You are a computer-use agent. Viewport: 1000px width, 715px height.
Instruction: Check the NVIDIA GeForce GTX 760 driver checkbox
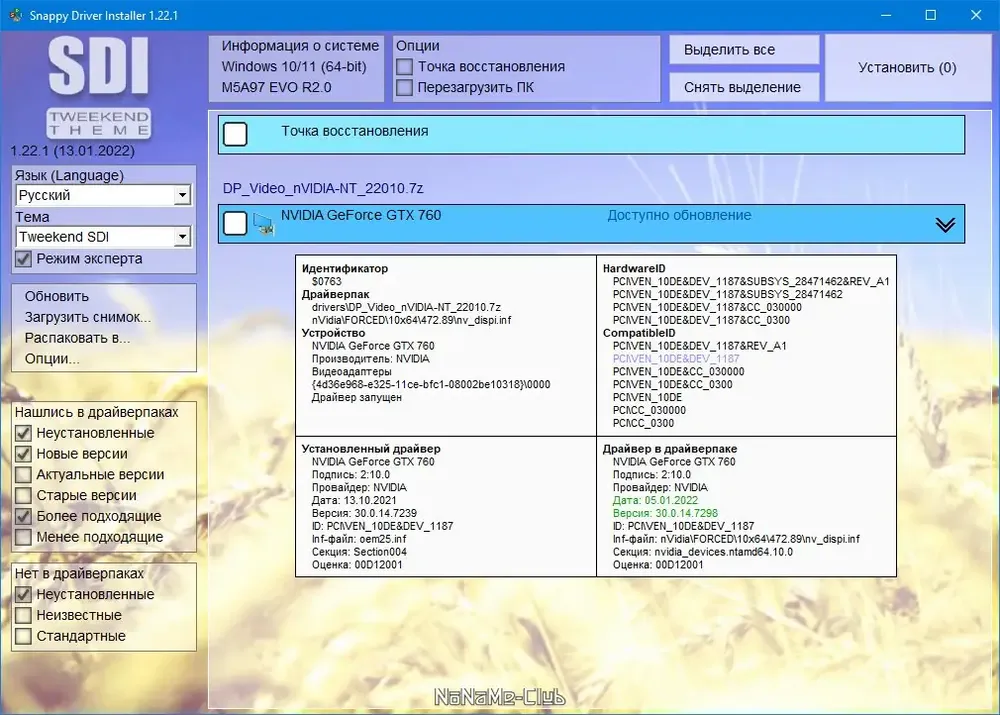point(235,224)
